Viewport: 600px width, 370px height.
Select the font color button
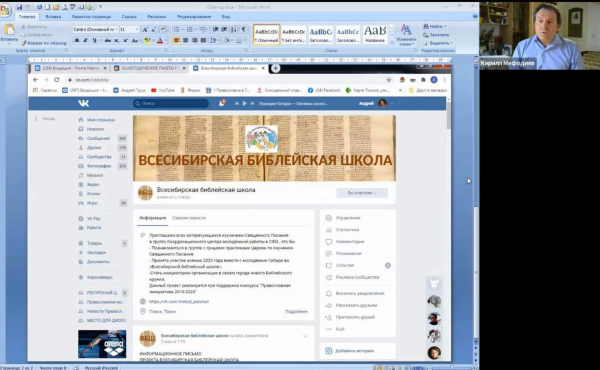(x=160, y=41)
